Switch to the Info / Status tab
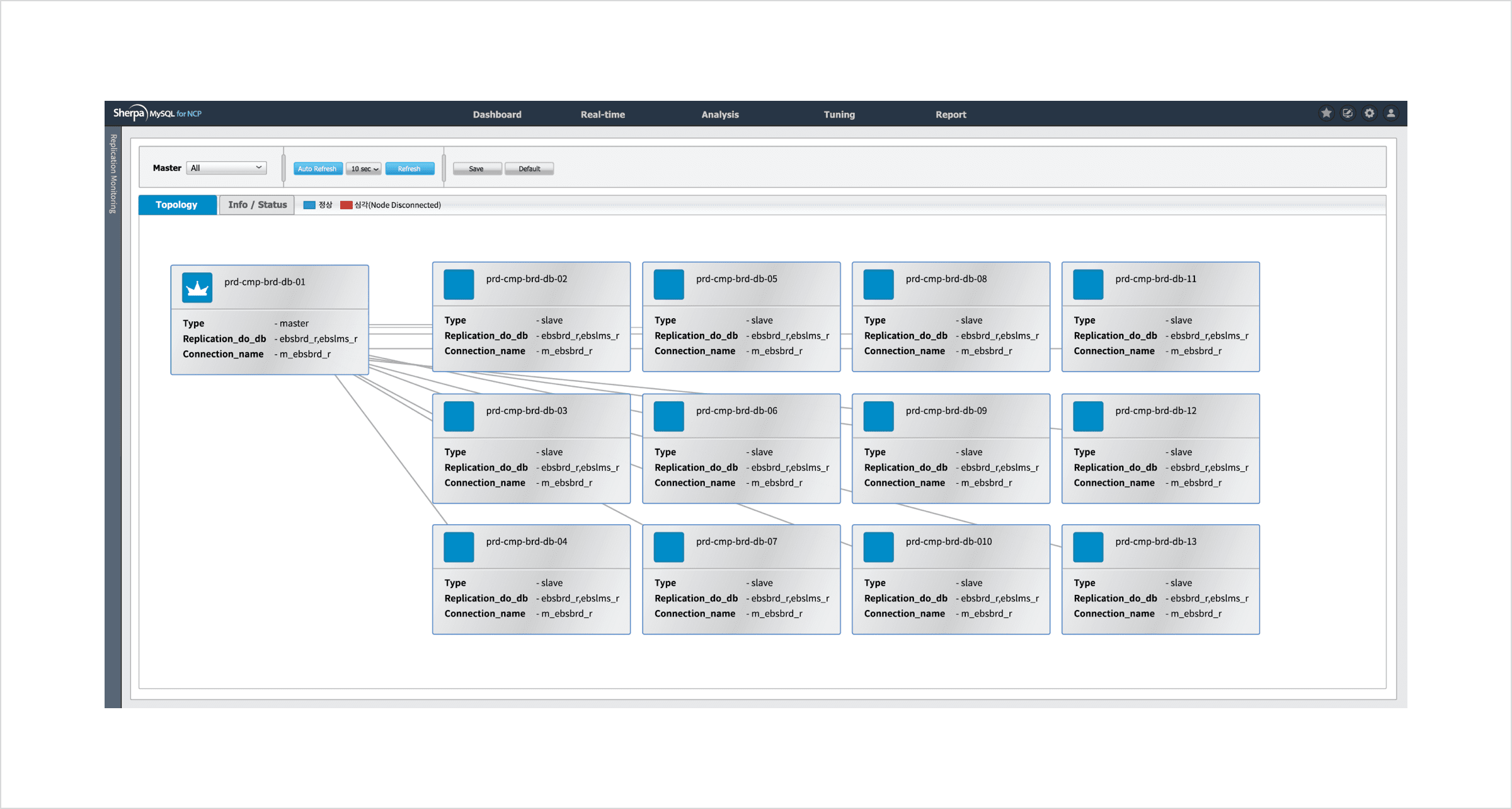Image resolution: width=1512 pixels, height=809 pixels. [x=257, y=205]
